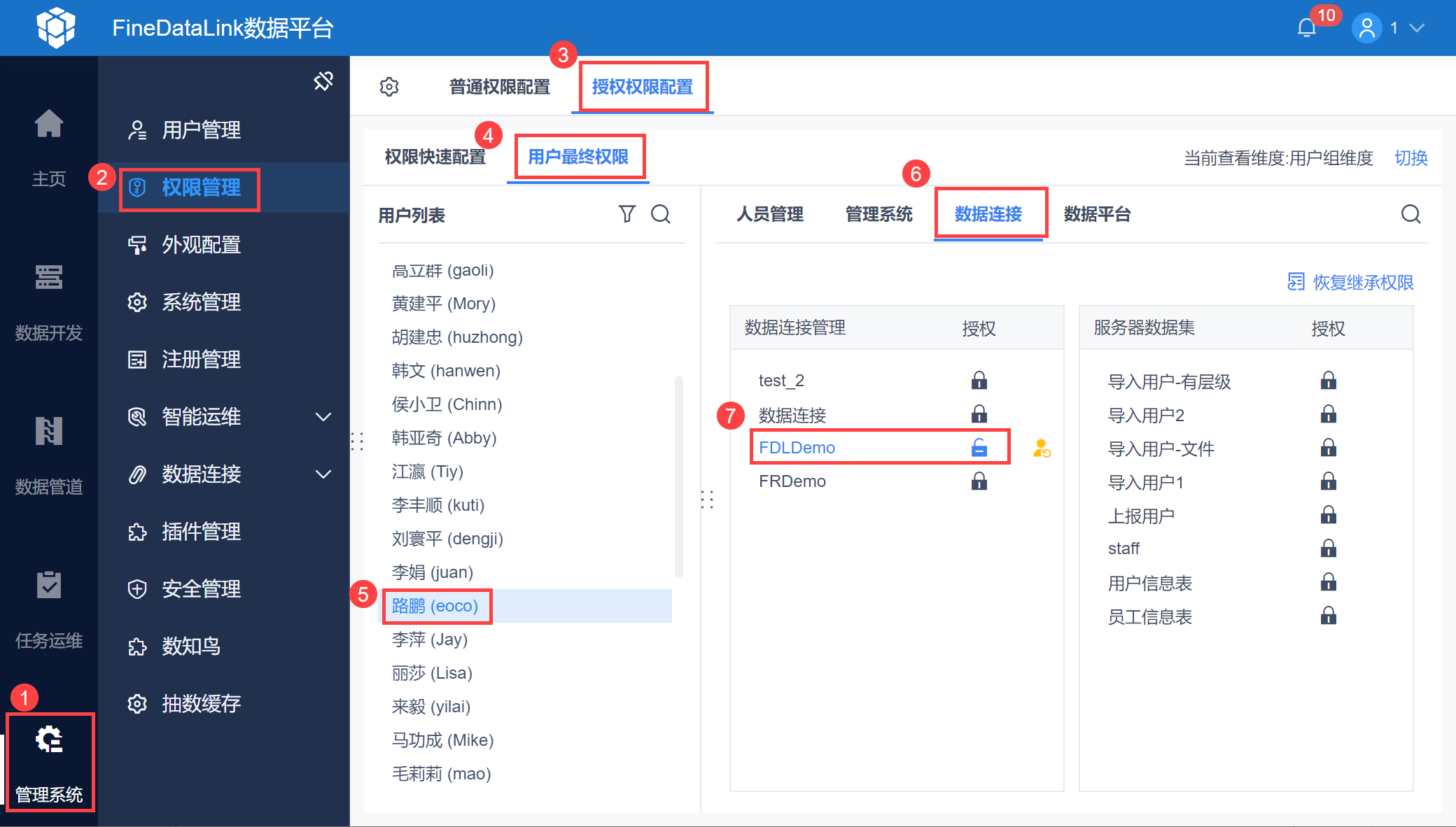Expand the 智能运维 menu
Image resolution: width=1456 pixels, height=827 pixels.
[323, 417]
